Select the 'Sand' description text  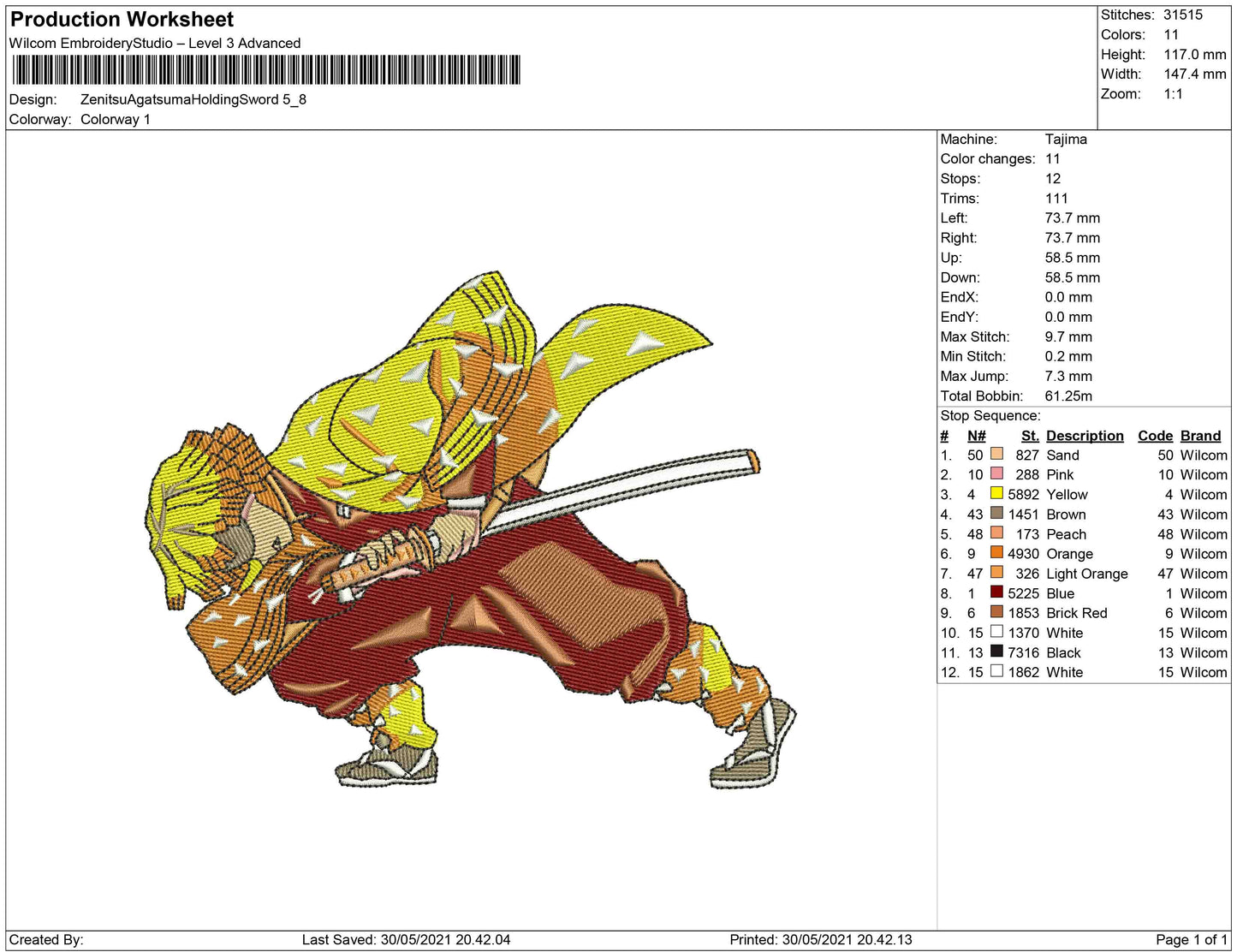(1062, 455)
